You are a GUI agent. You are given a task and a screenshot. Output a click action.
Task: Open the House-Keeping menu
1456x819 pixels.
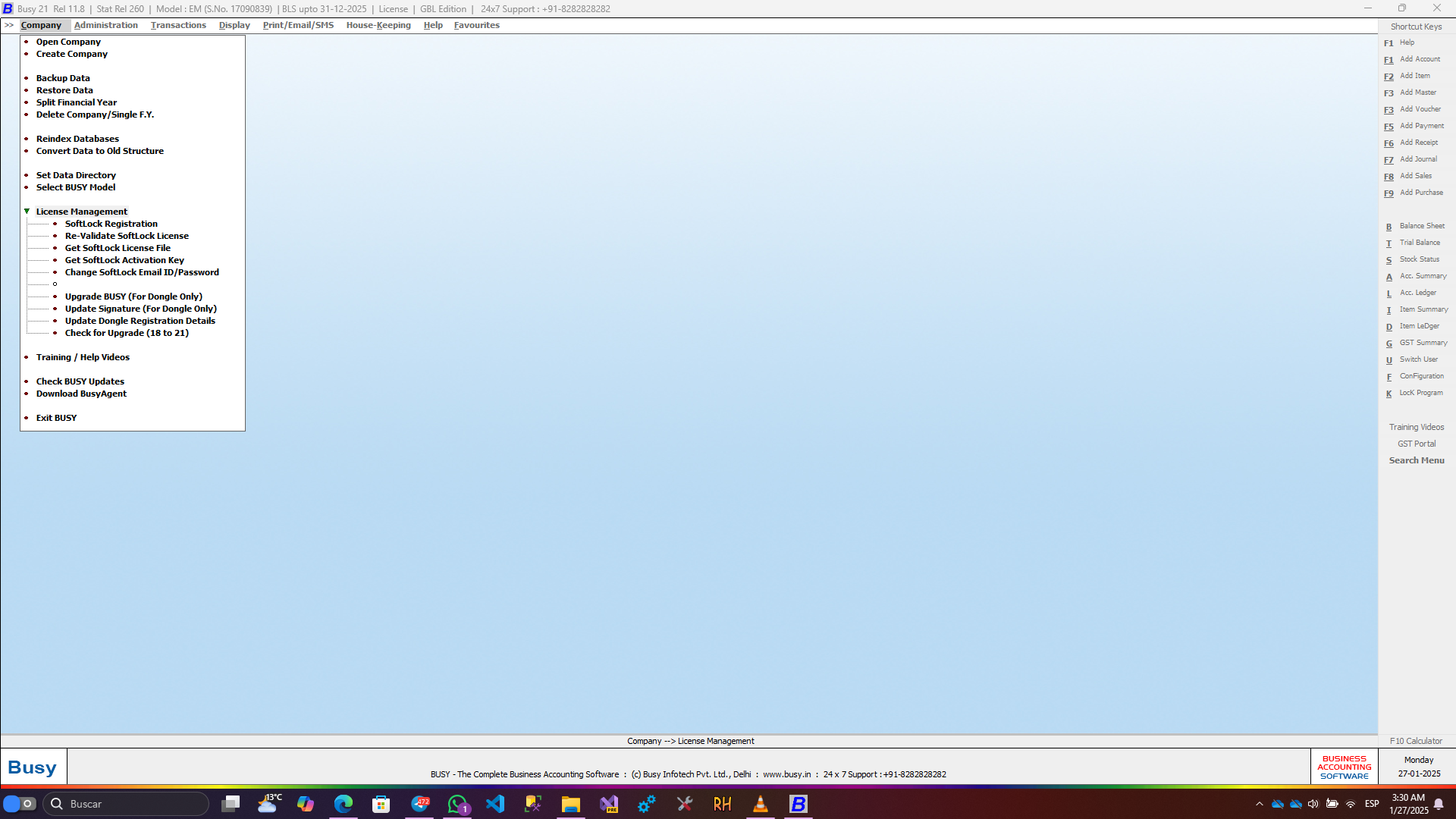tap(378, 25)
